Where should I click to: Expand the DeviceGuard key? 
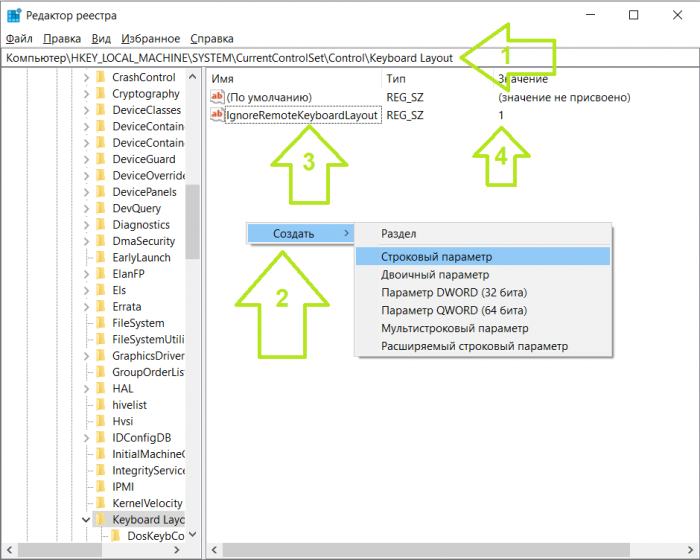click(86, 159)
